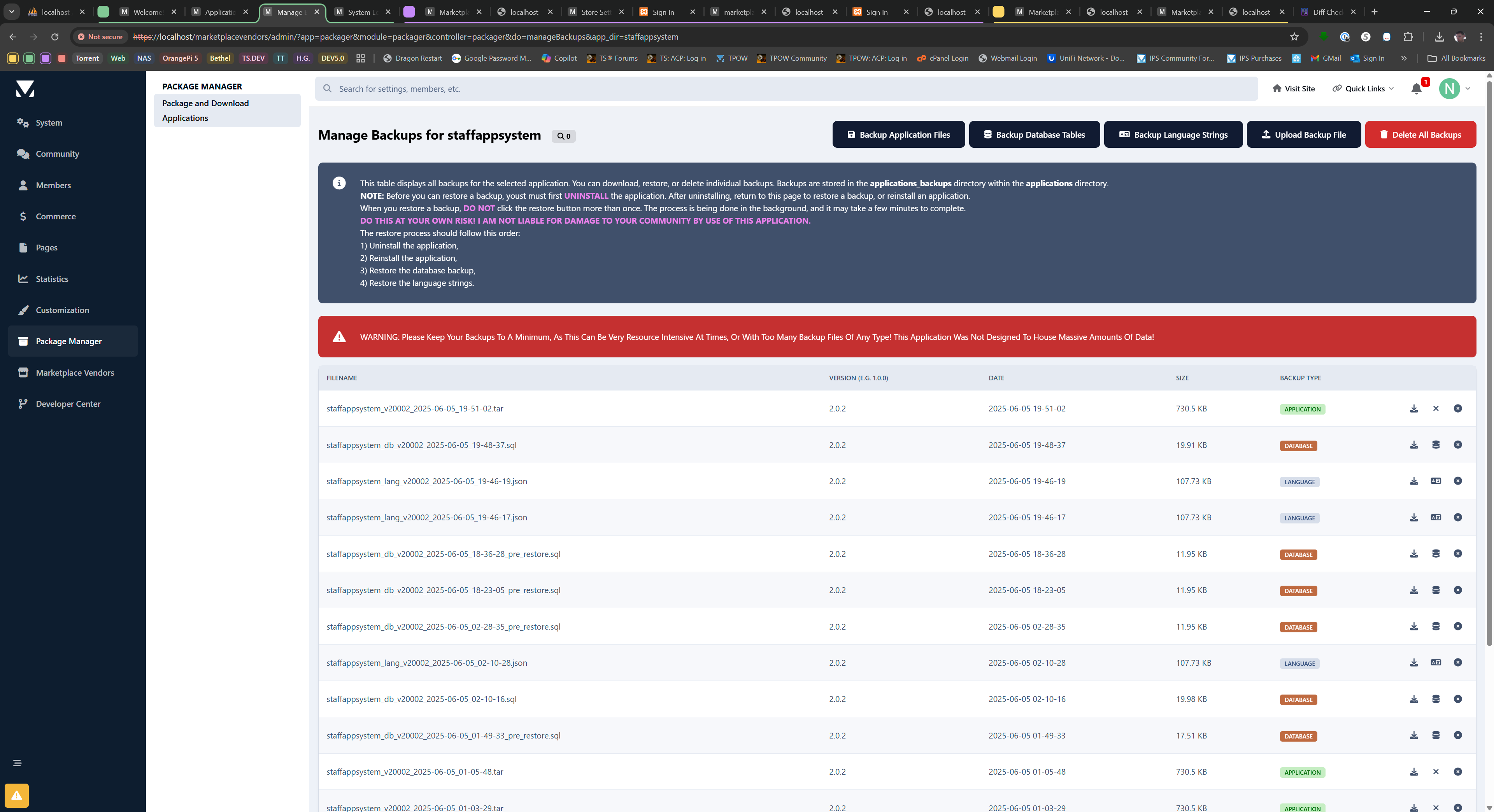Click Backup Database Tables button
Image resolution: width=1494 pixels, height=812 pixels.
(x=1034, y=135)
